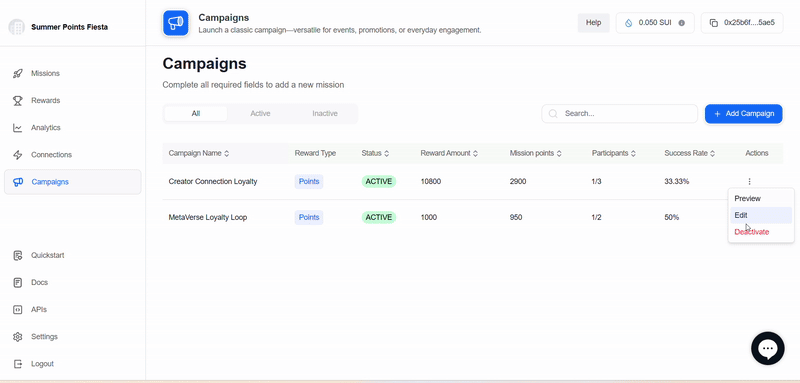Sort by Campaign Name column arrows

point(227,153)
